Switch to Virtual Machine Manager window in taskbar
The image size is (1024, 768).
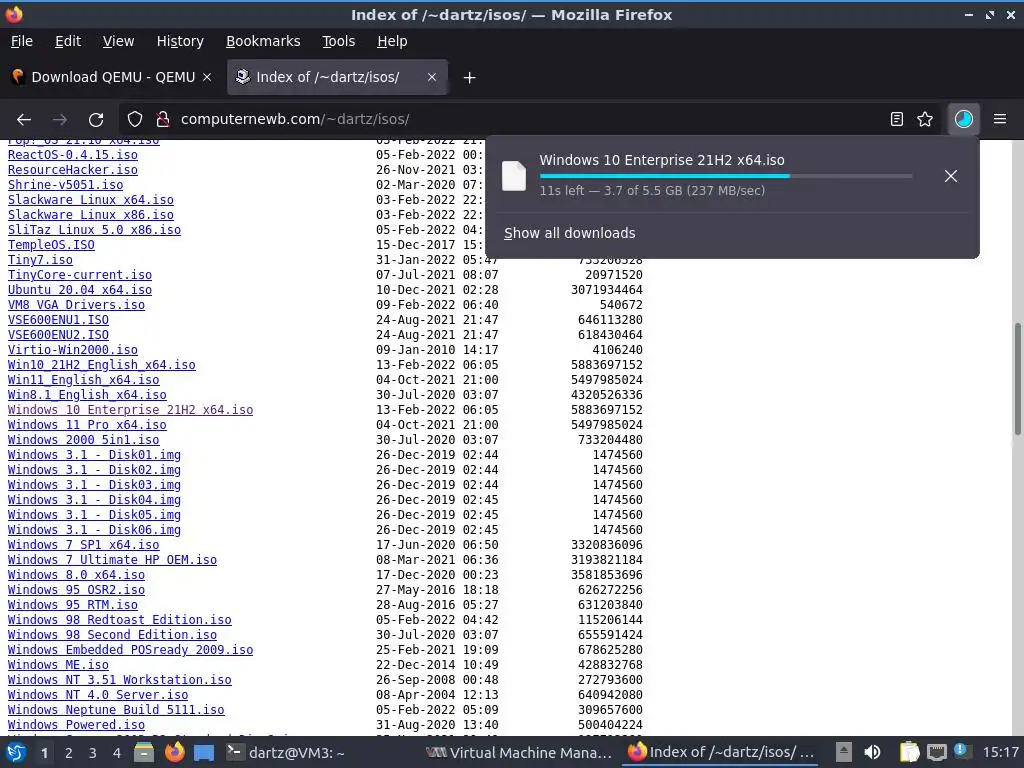pos(519,752)
